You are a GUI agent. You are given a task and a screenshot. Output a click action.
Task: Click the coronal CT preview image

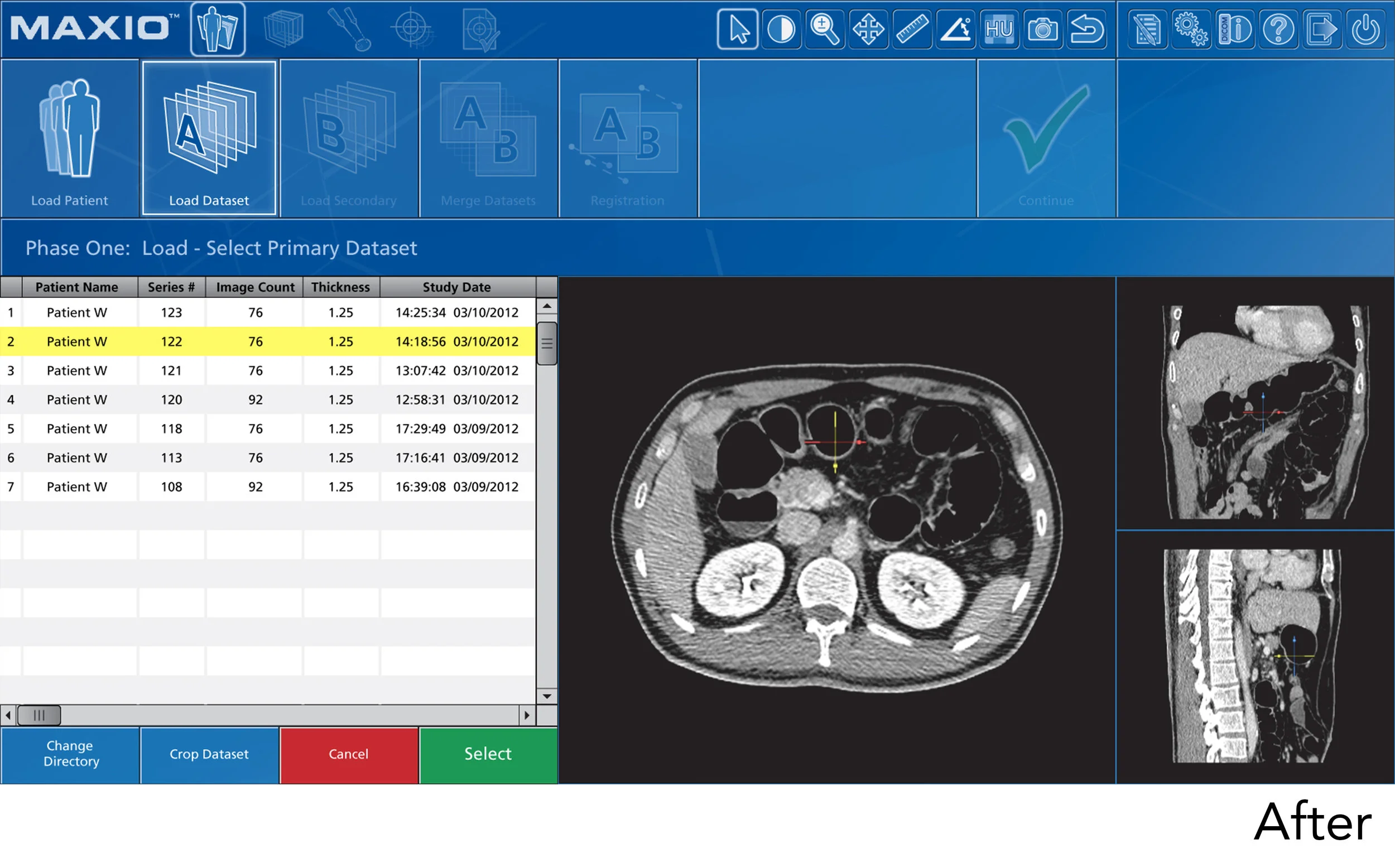point(1265,412)
